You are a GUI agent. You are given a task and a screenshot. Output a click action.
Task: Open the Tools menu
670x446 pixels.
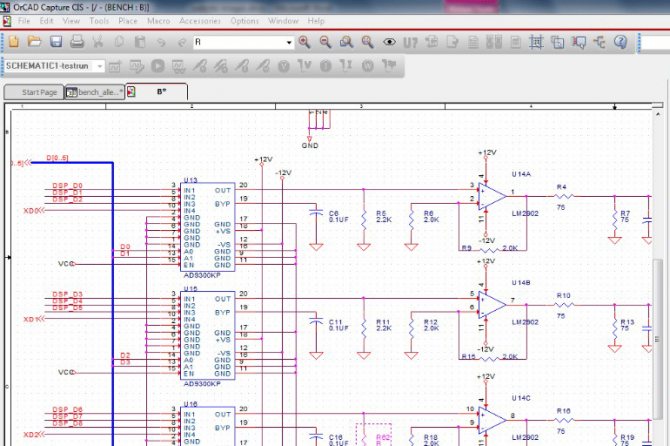(99, 21)
